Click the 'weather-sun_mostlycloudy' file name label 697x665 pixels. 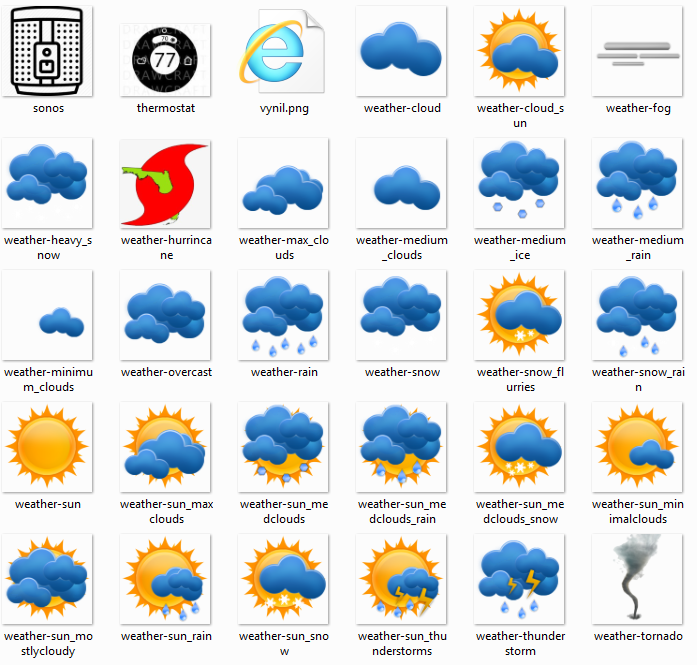tap(48, 644)
